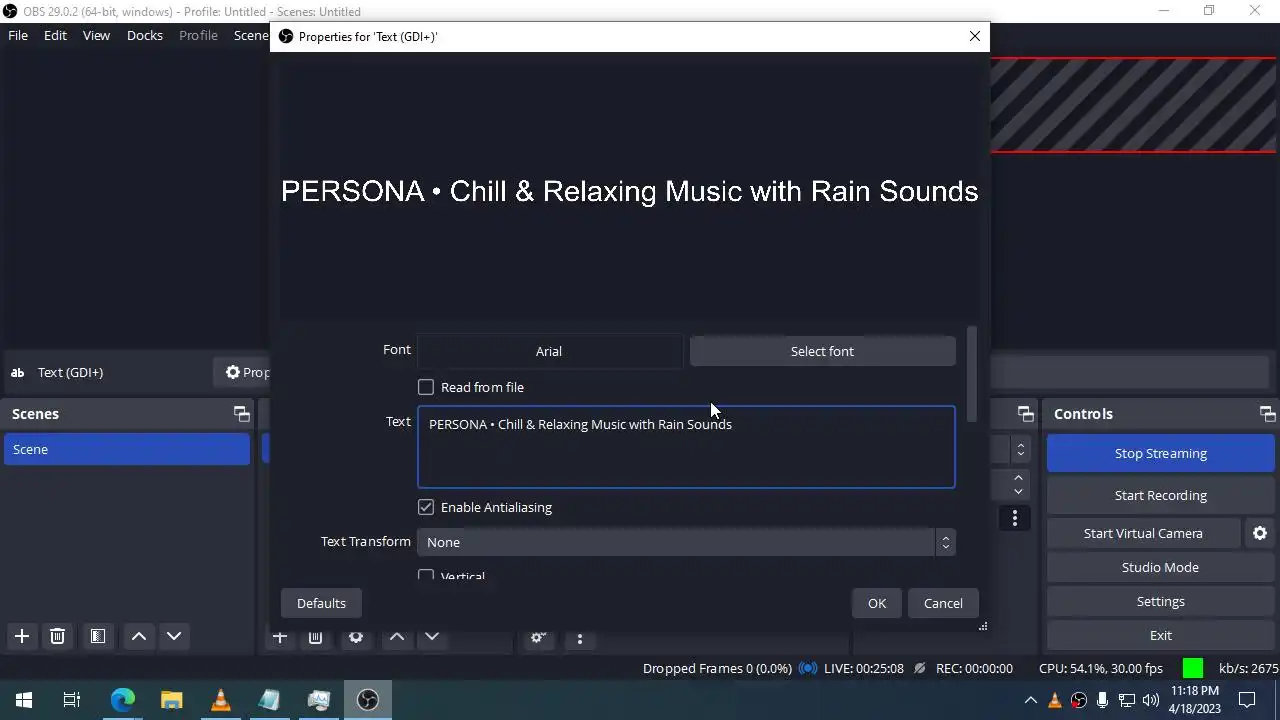Open Microsoft Edge from the taskbar
The width and height of the screenshot is (1280, 720).
122,700
